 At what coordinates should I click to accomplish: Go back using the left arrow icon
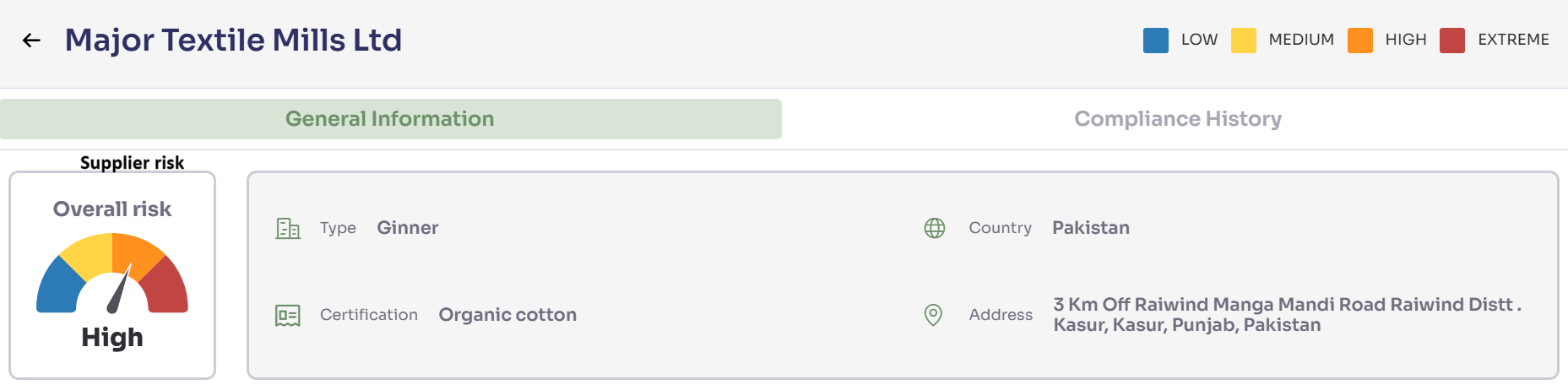[31, 41]
